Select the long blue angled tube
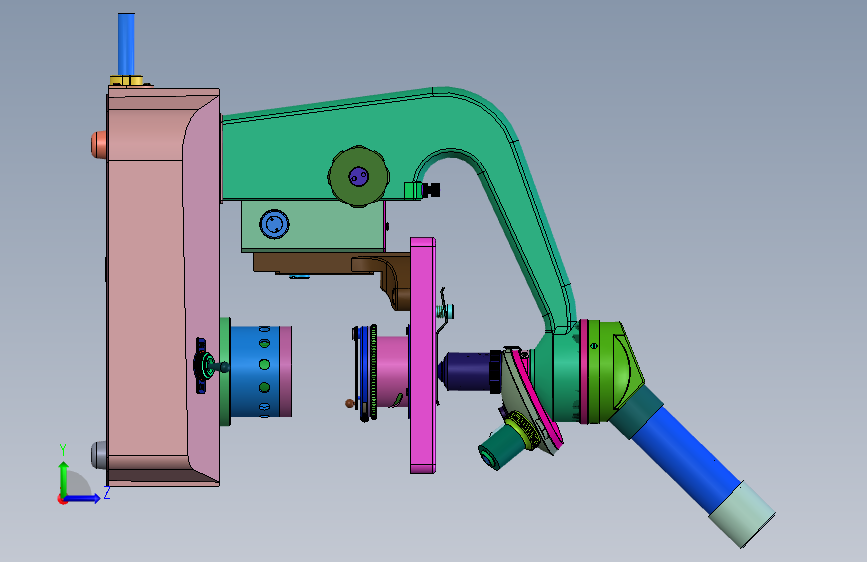Screen dimensions: 867x562 click(x=687, y=459)
